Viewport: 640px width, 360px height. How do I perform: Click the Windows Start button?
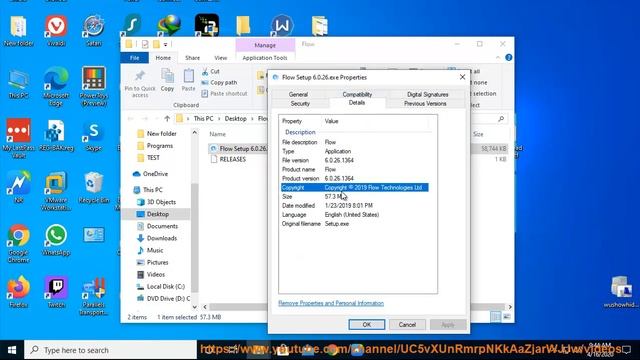[12, 350]
